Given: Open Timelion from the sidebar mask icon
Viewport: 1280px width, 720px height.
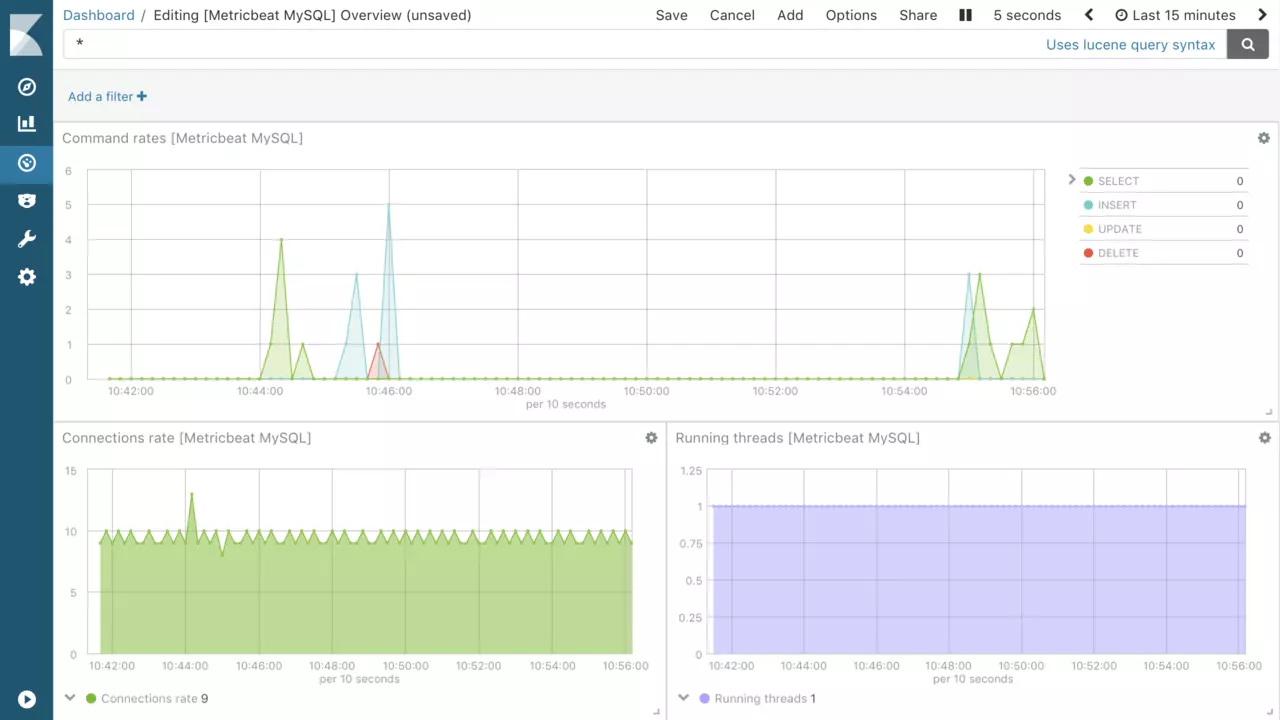Looking at the screenshot, I should click(x=27, y=201).
